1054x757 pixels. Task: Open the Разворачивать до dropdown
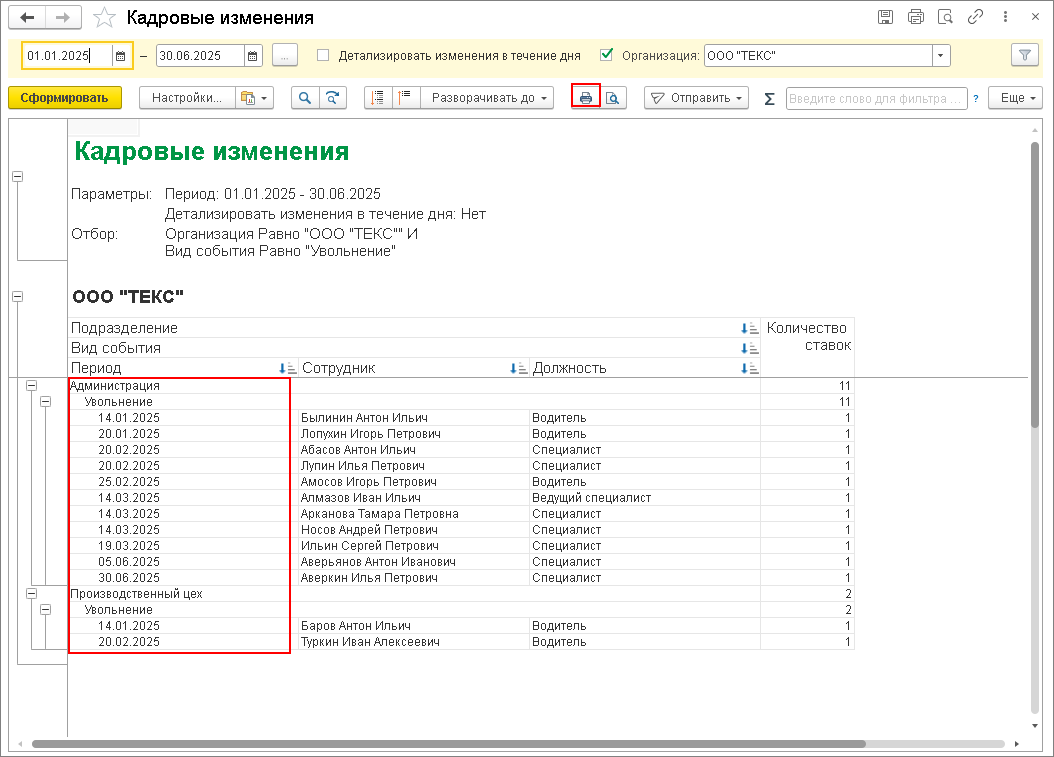coord(487,98)
